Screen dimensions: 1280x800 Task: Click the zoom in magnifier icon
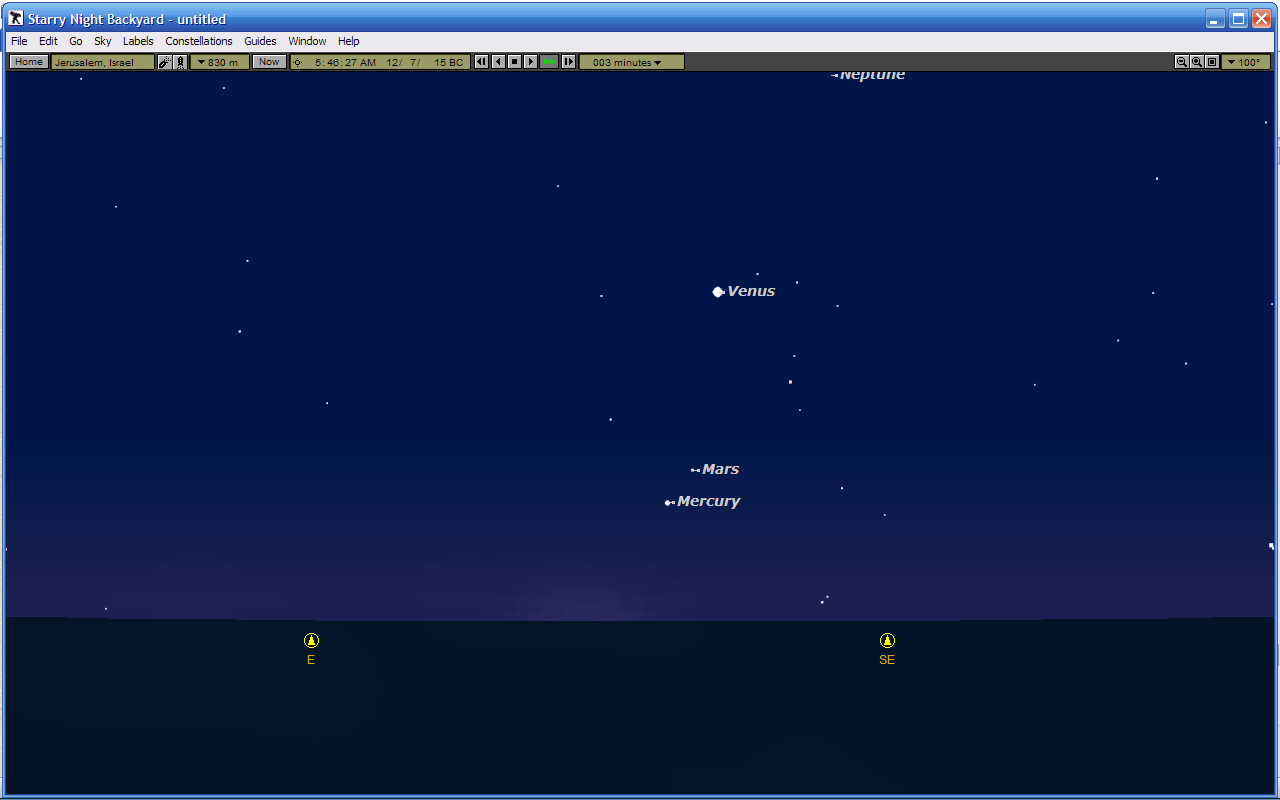tap(1197, 62)
